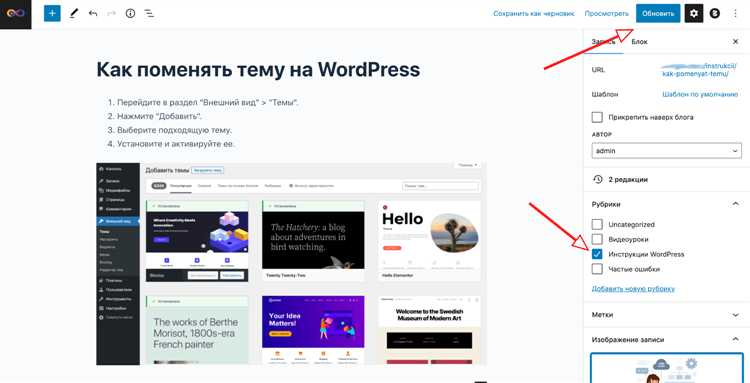This screenshot has height=383, width=750.
Task: Switch to the Запись tab
Action: [x=603, y=42]
